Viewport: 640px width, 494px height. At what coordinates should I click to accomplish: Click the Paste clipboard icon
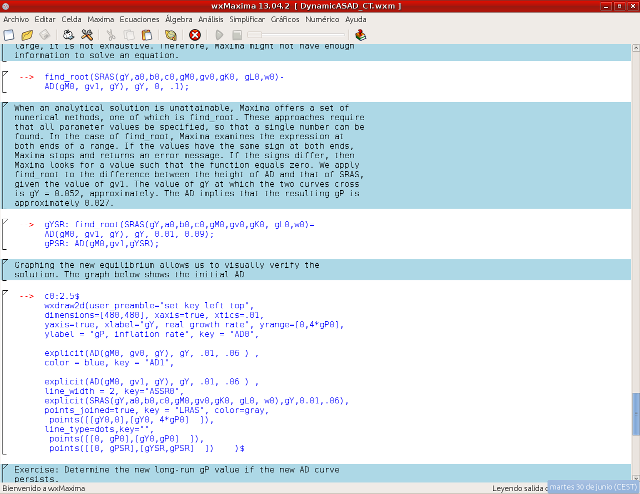point(148,35)
